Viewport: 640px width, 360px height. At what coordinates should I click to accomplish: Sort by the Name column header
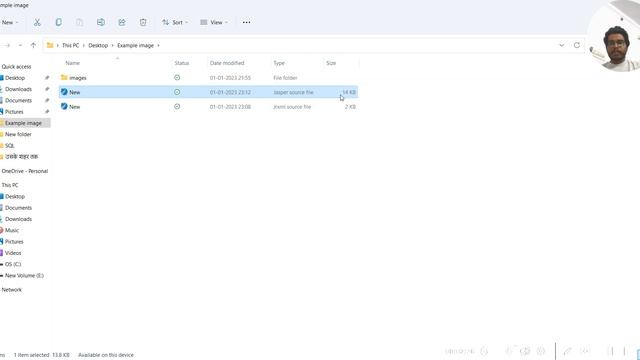(x=73, y=63)
